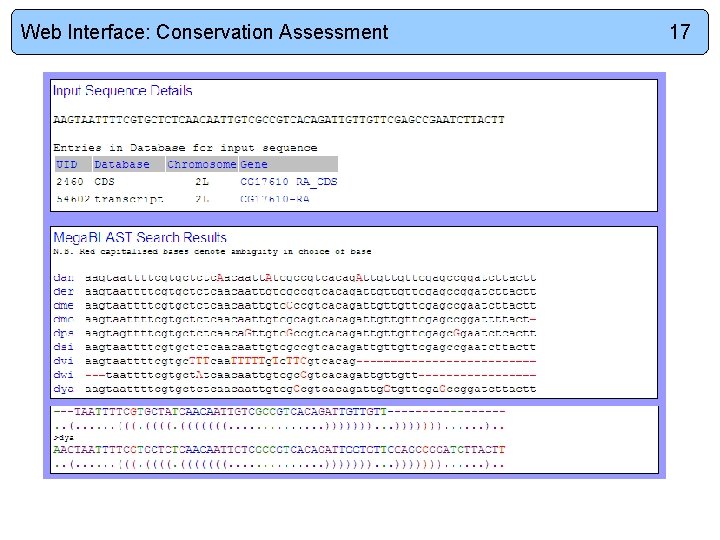Select the transcript database cell
Image resolution: width=720 pixels, height=540 pixels.
[129, 199]
